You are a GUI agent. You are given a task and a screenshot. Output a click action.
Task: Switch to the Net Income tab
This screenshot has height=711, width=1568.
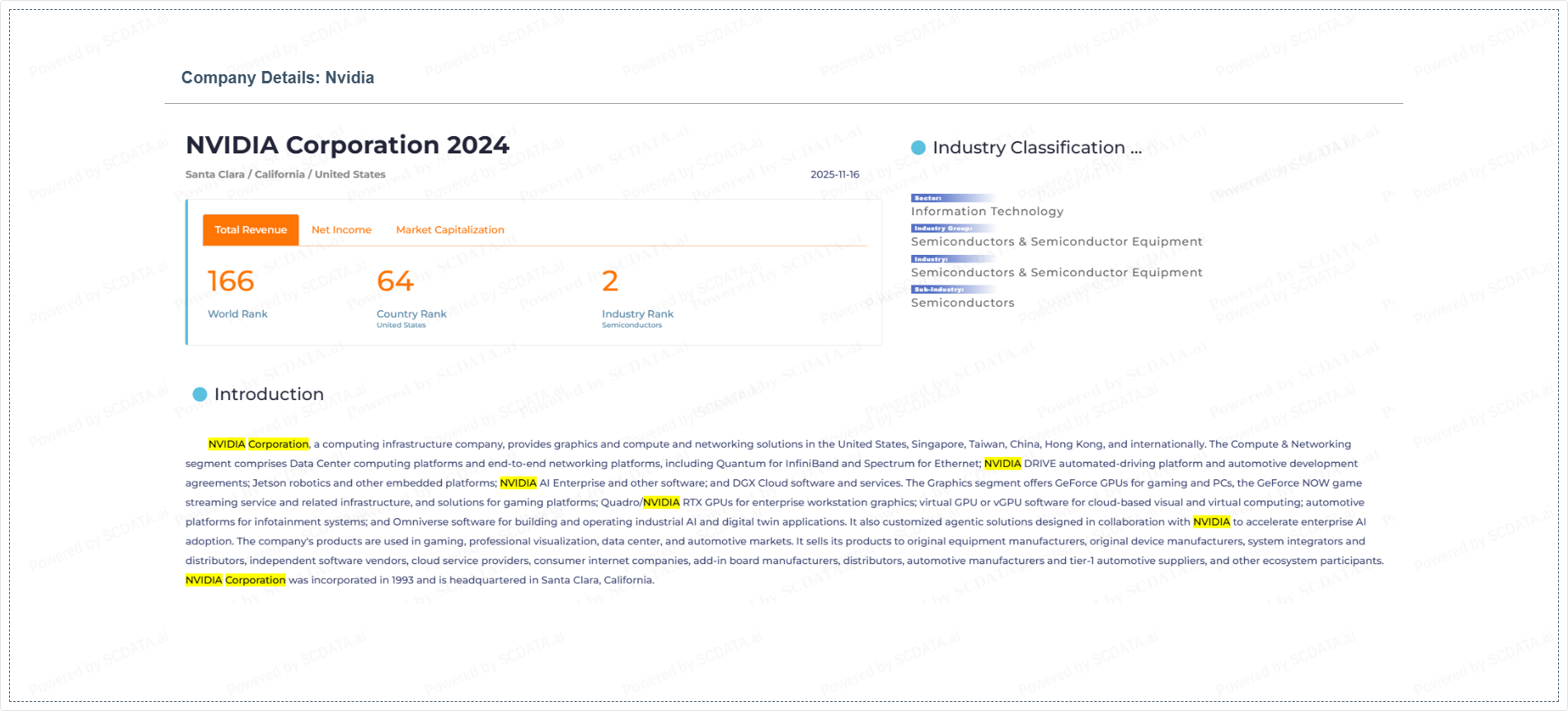pos(341,230)
